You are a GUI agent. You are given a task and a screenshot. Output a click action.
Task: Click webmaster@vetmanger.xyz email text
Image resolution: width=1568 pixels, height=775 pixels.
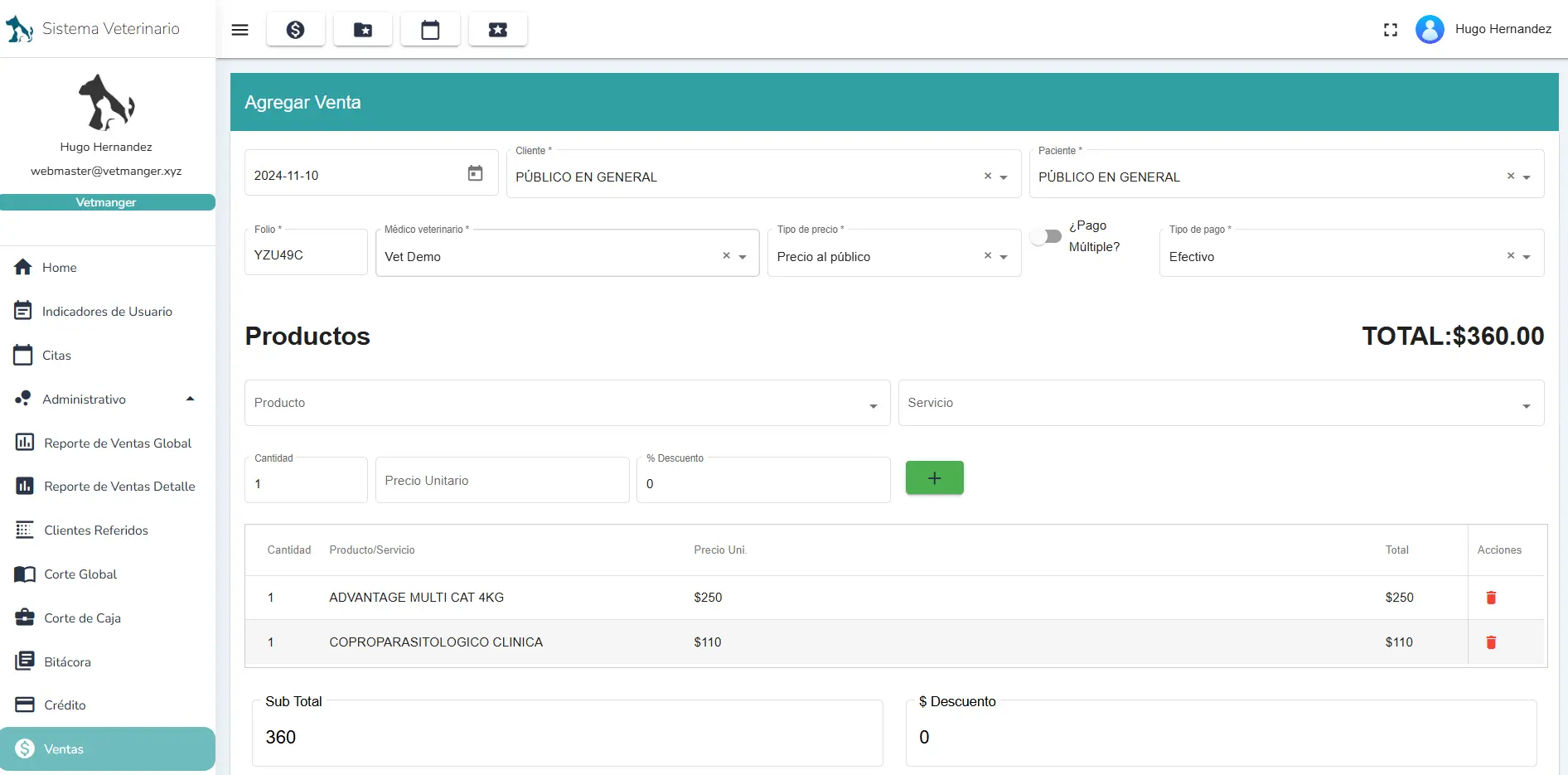pyautogui.click(x=106, y=172)
